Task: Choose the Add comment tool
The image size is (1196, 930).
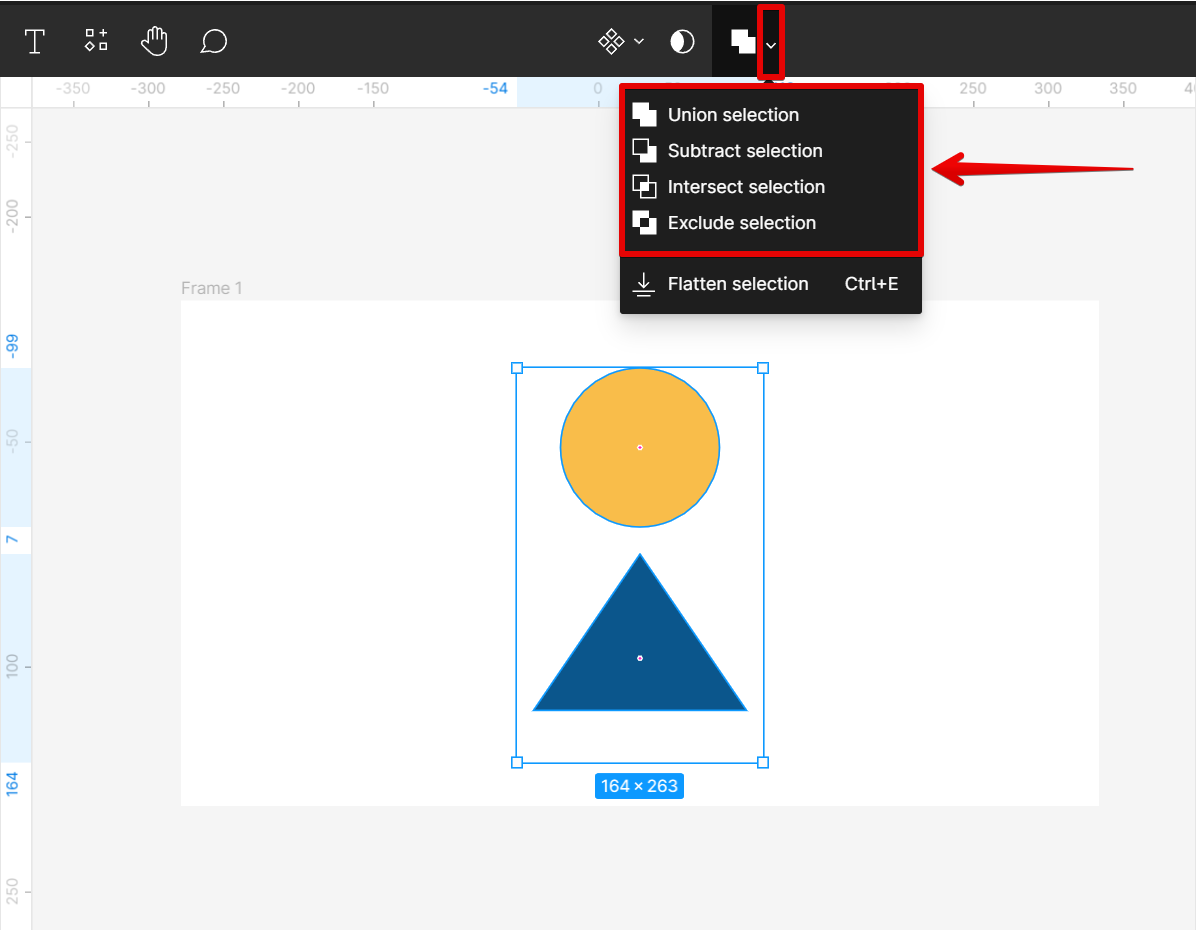Action: click(x=213, y=41)
